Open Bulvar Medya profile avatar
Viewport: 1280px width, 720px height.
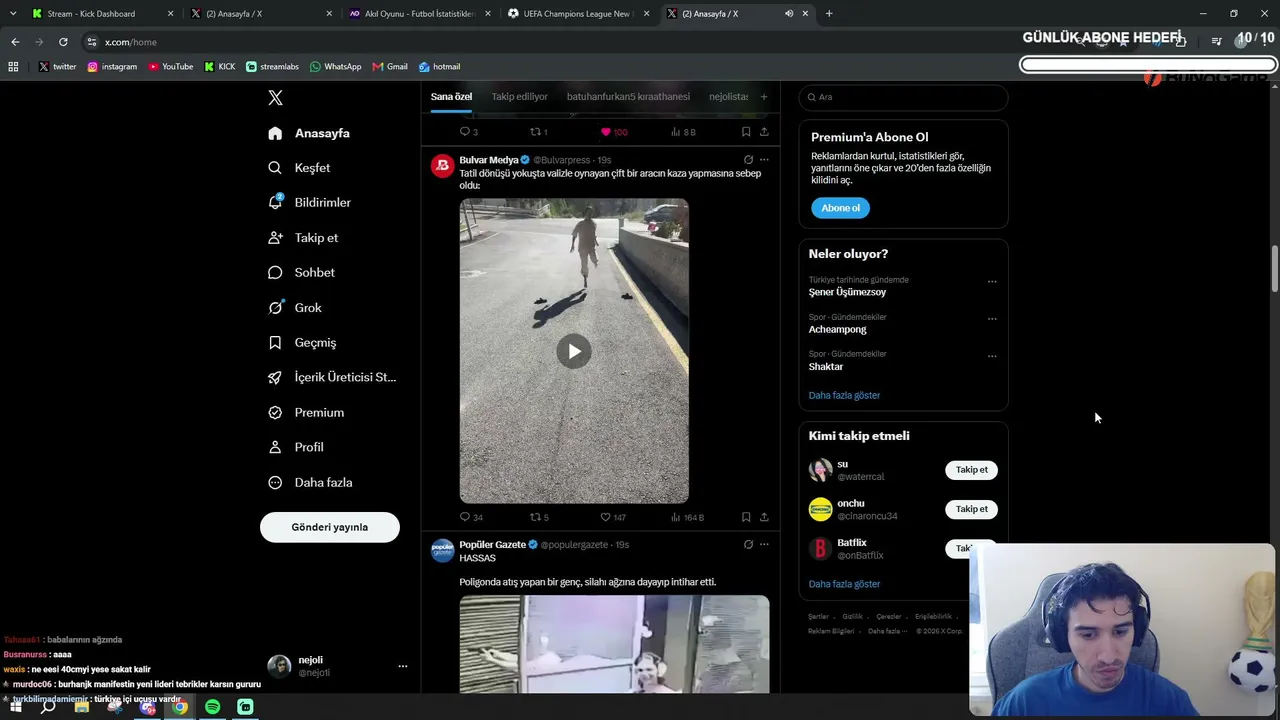(442, 165)
